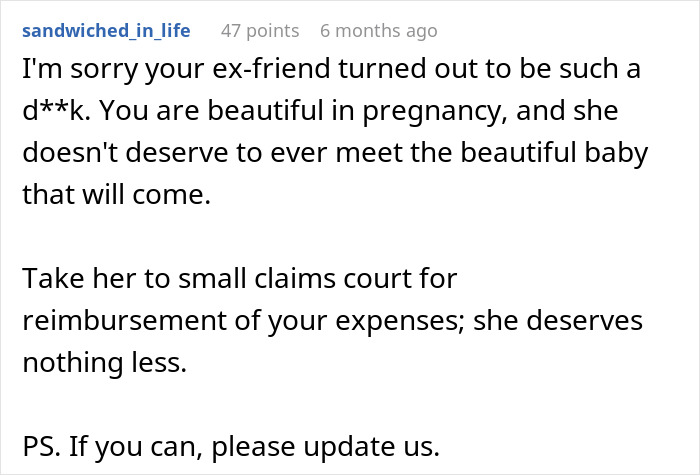Click the line "that will come."
700x475 pixels.
click(116, 196)
